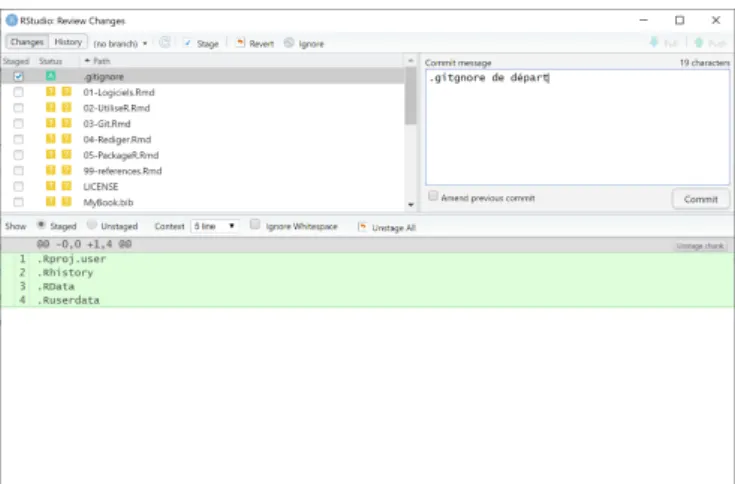The image size is (735, 484).
Task: Toggle the Ignore Whitespace checkbox
Action: pyautogui.click(x=255, y=224)
